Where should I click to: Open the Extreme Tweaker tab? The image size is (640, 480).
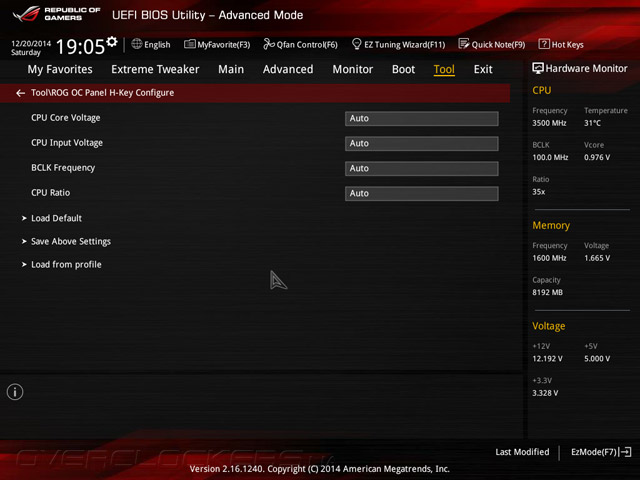155,69
